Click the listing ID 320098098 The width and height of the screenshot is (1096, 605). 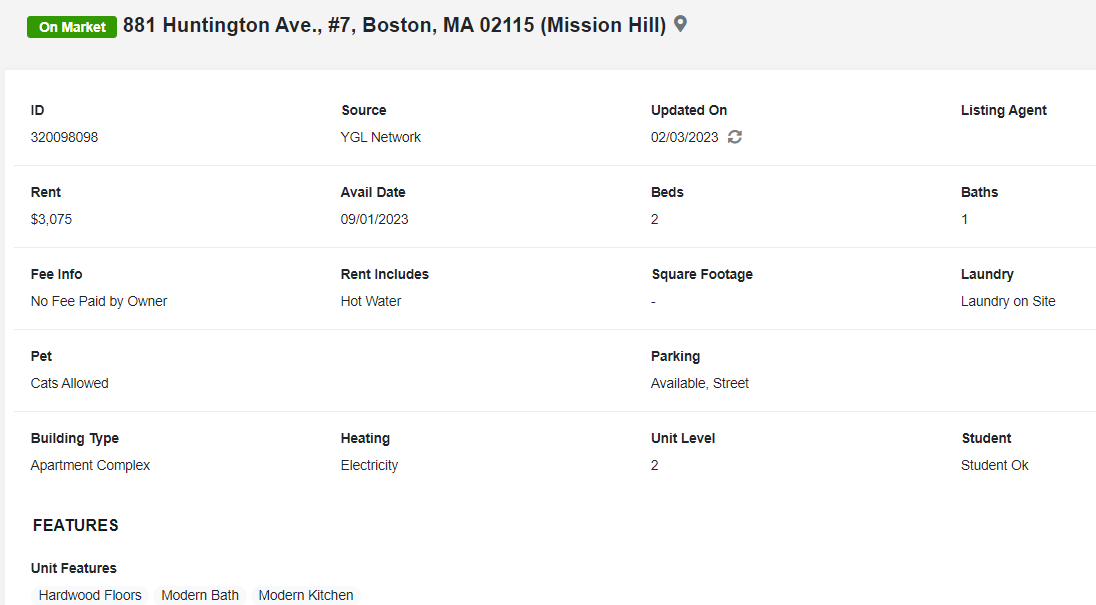(x=64, y=137)
